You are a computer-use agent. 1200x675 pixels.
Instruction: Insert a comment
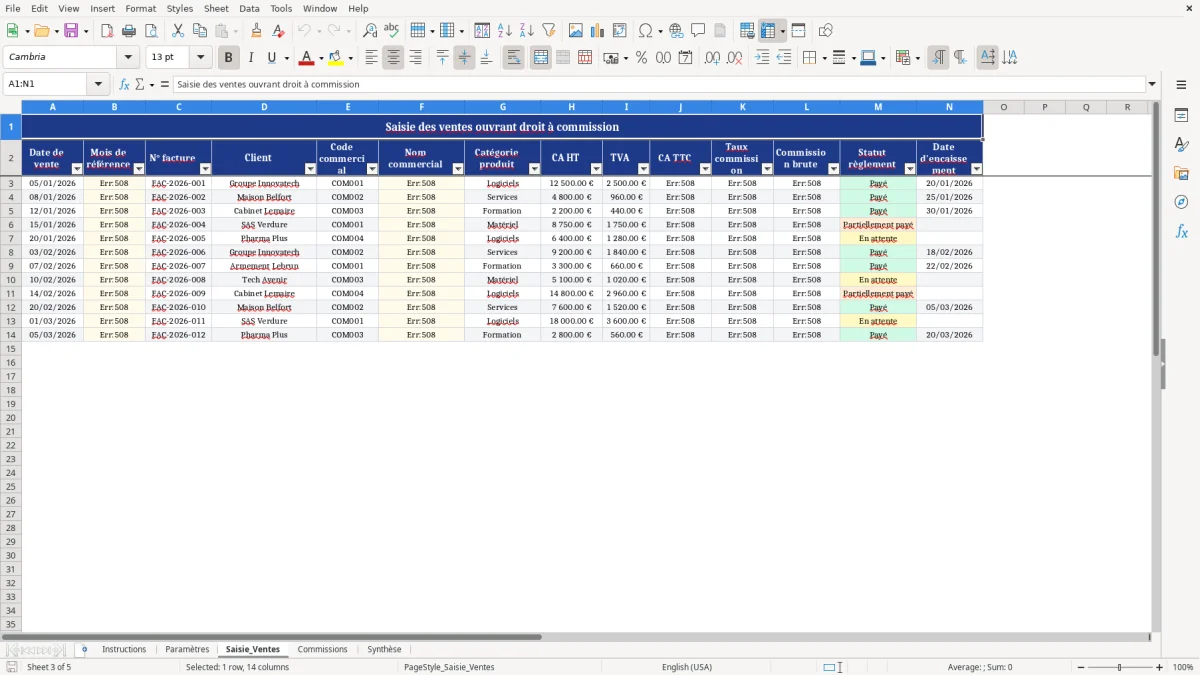pyautogui.click(x=698, y=31)
